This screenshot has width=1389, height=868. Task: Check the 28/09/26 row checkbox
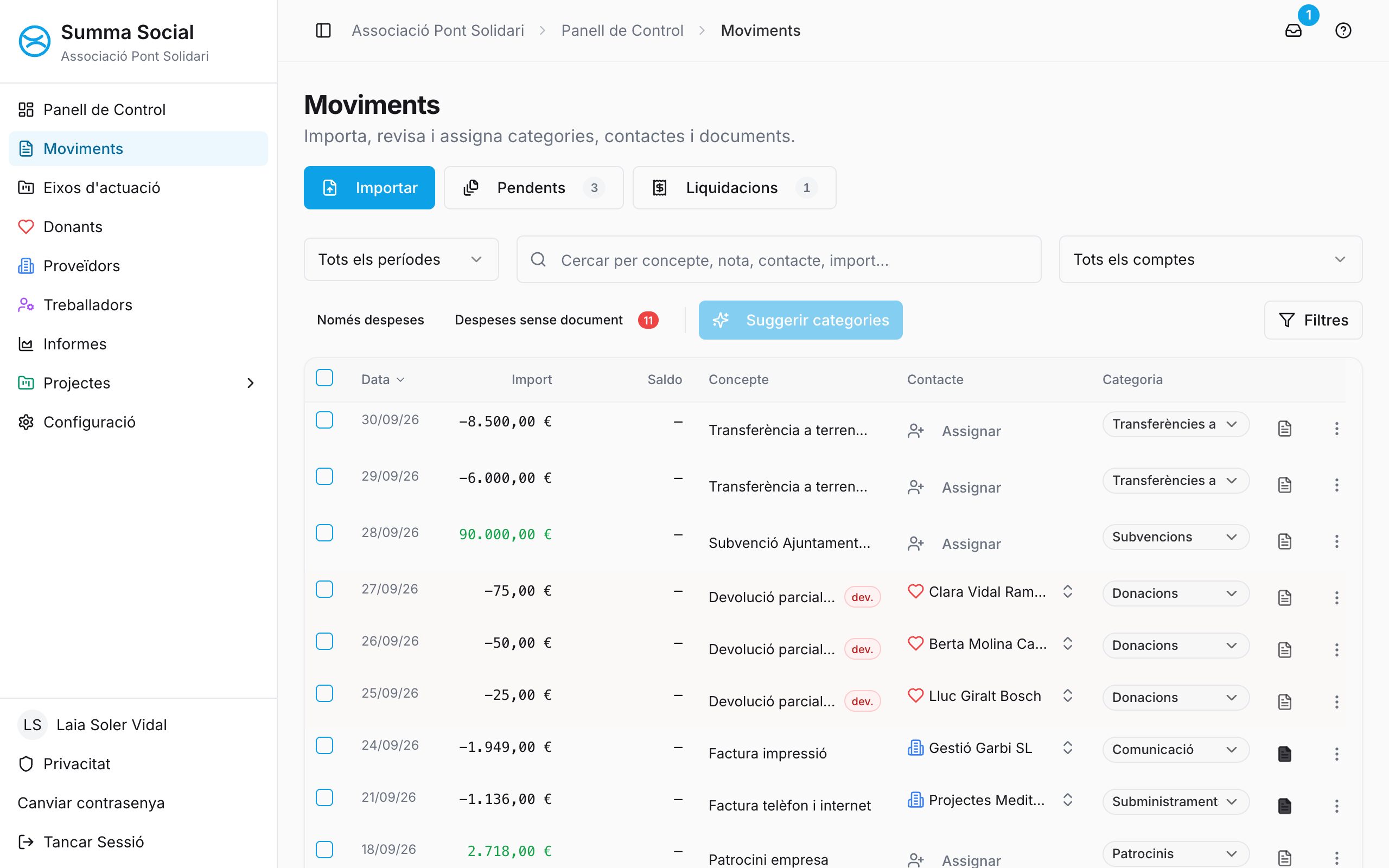[x=324, y=533]
